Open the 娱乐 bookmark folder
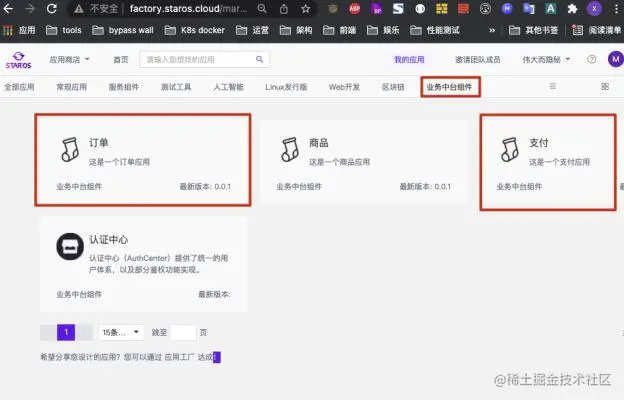Screen dimensions: 624x400 (x=383, y=30)
